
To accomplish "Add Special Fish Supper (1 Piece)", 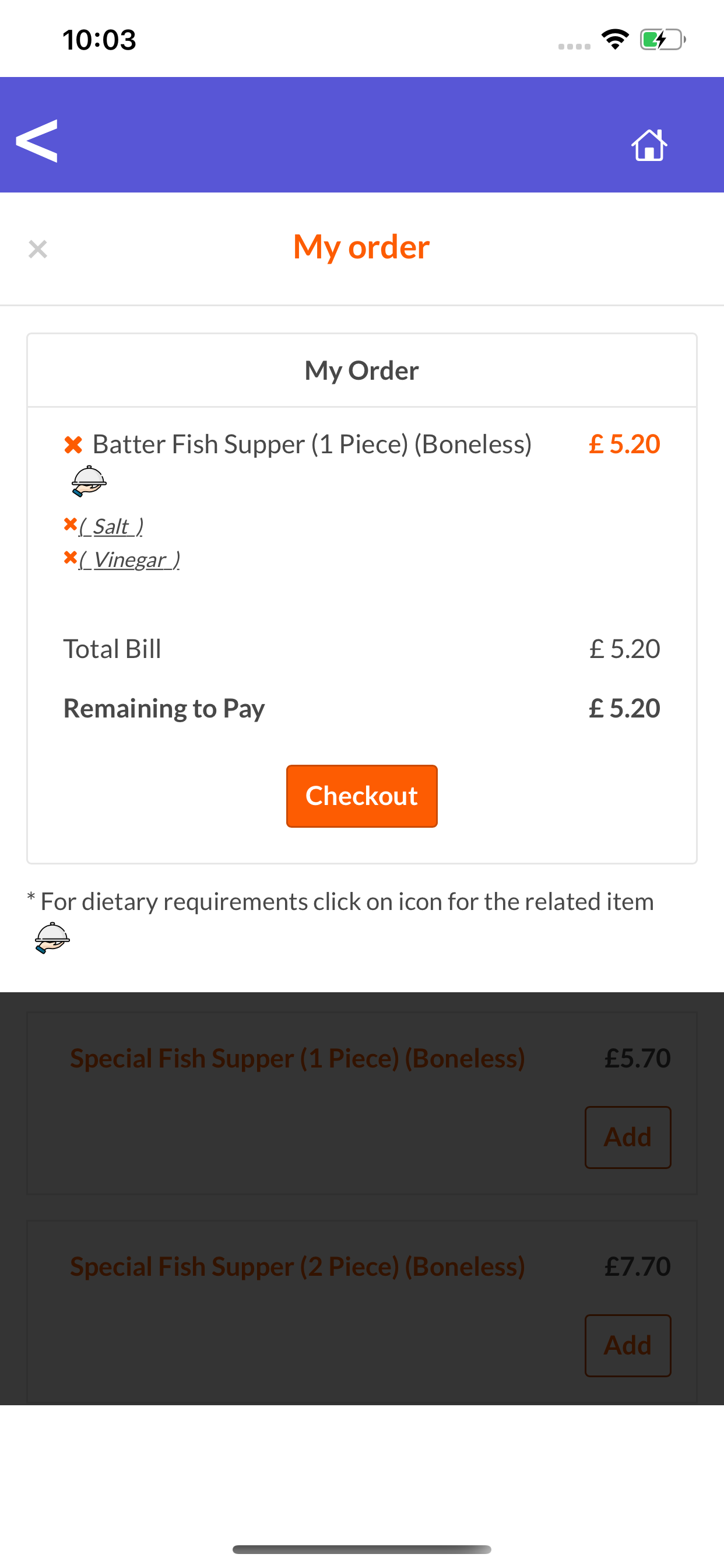I will 627,1137.
